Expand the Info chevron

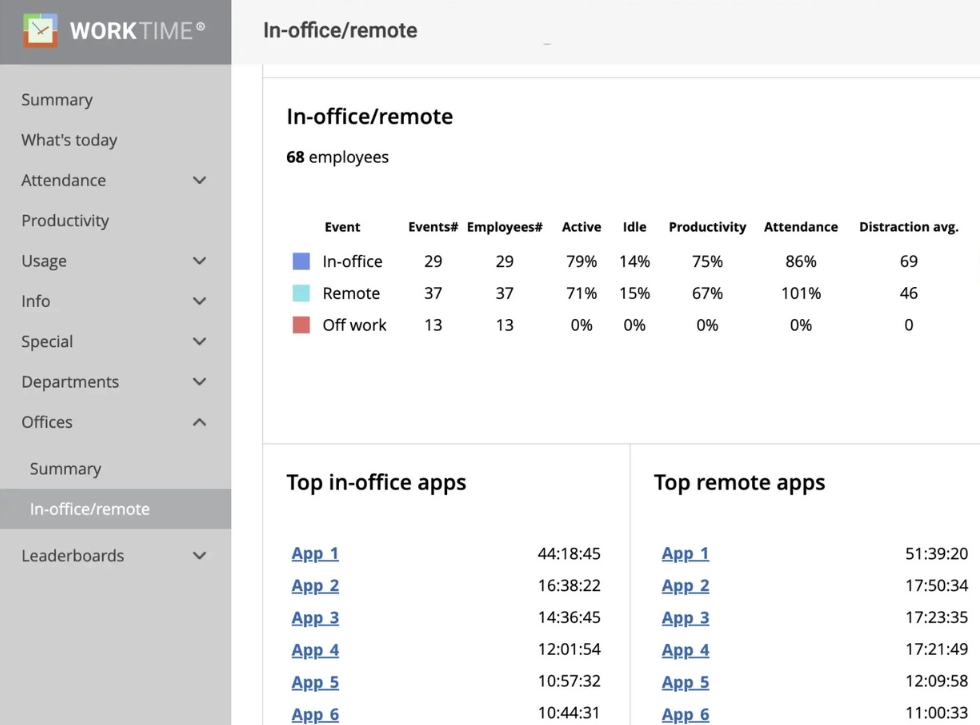(x=199, y=301)
